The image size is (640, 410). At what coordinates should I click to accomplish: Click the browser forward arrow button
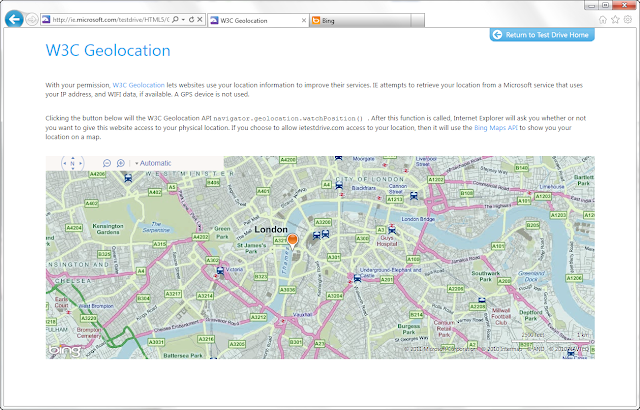[x=31, y=20]
